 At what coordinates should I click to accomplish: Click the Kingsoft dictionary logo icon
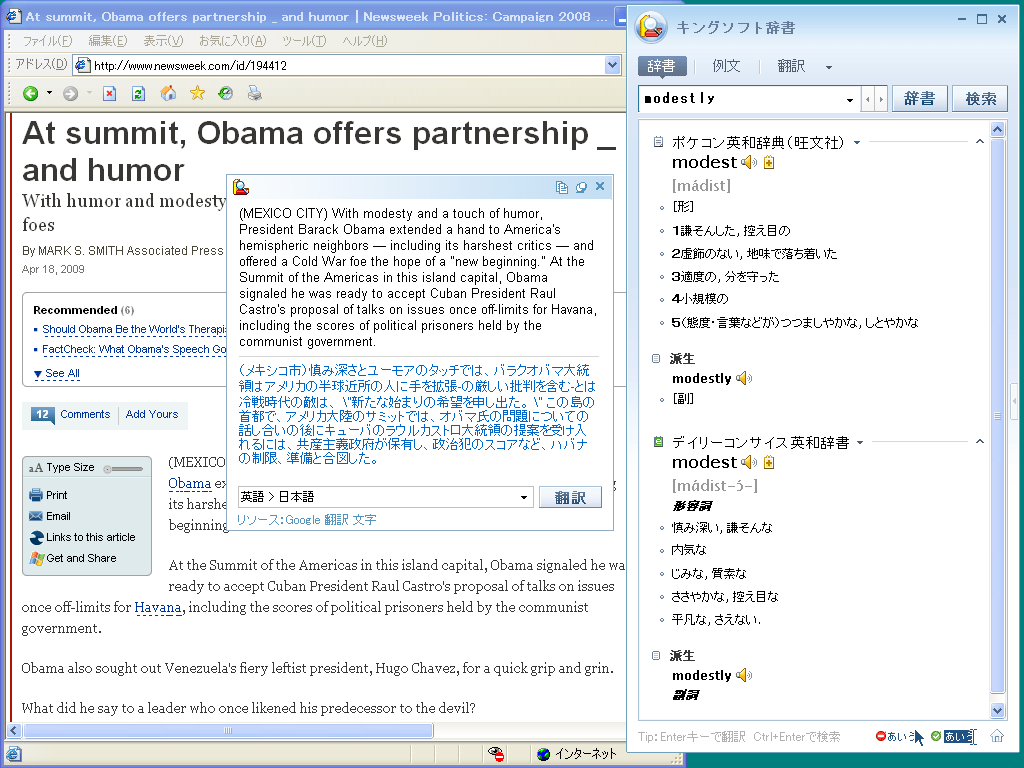point(651,27)
